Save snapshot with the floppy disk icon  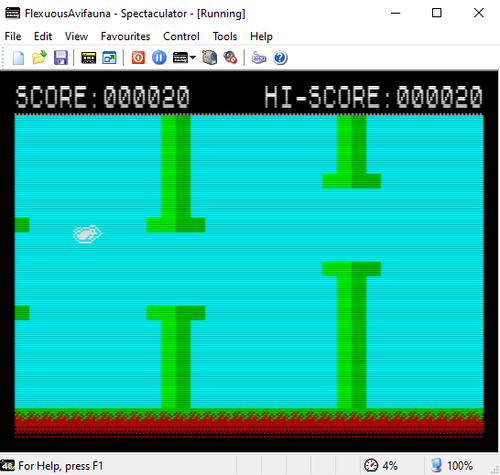click(x=61, y=58)
